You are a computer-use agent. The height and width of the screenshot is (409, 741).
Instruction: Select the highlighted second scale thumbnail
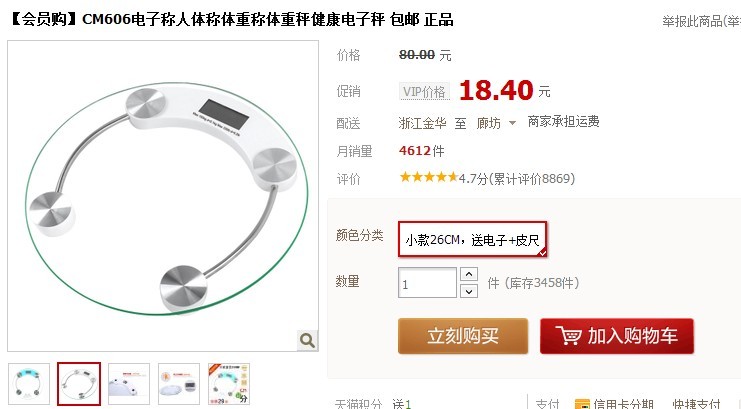point(79,384)
